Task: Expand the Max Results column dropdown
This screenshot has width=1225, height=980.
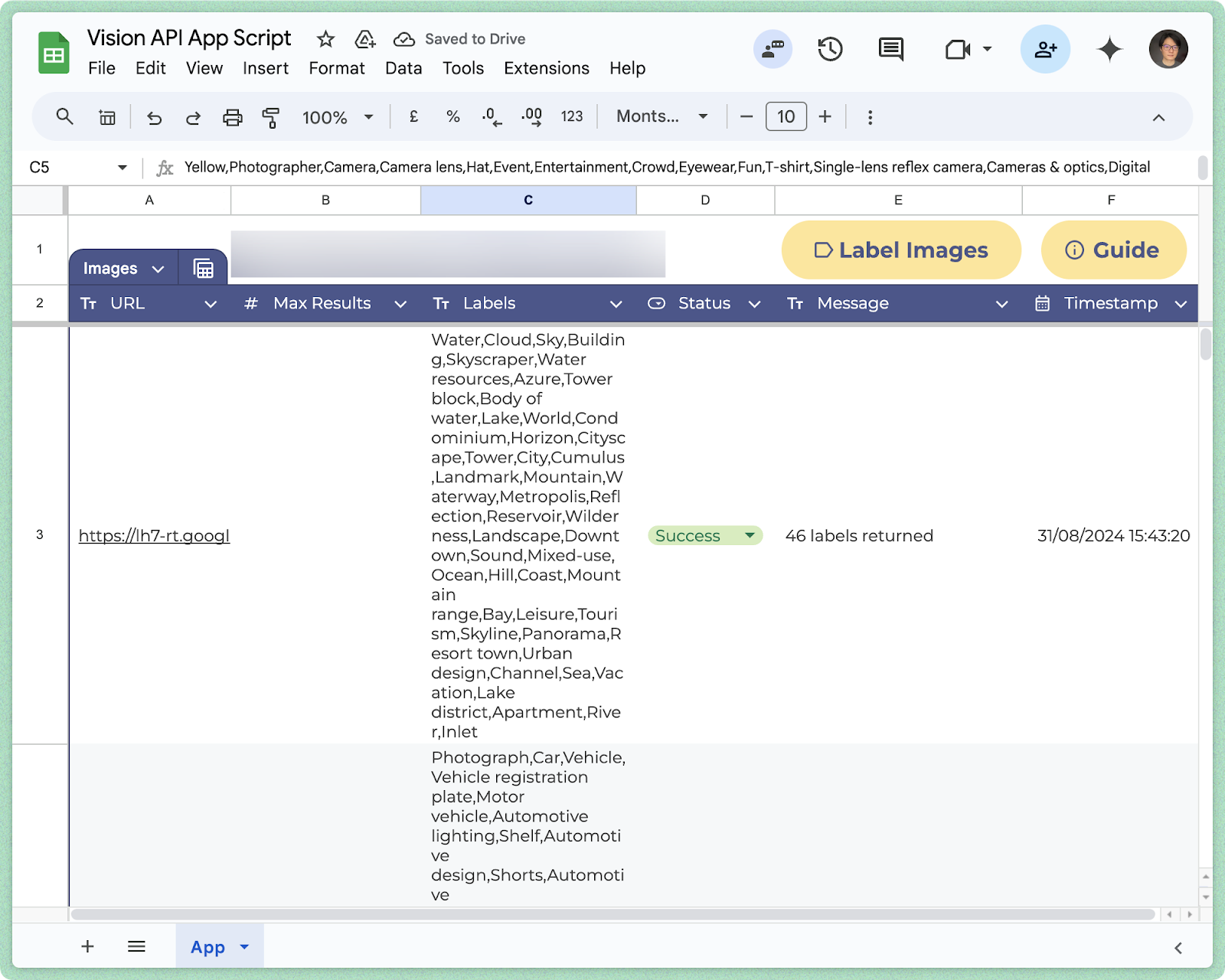Action: (x=400, y=304)
